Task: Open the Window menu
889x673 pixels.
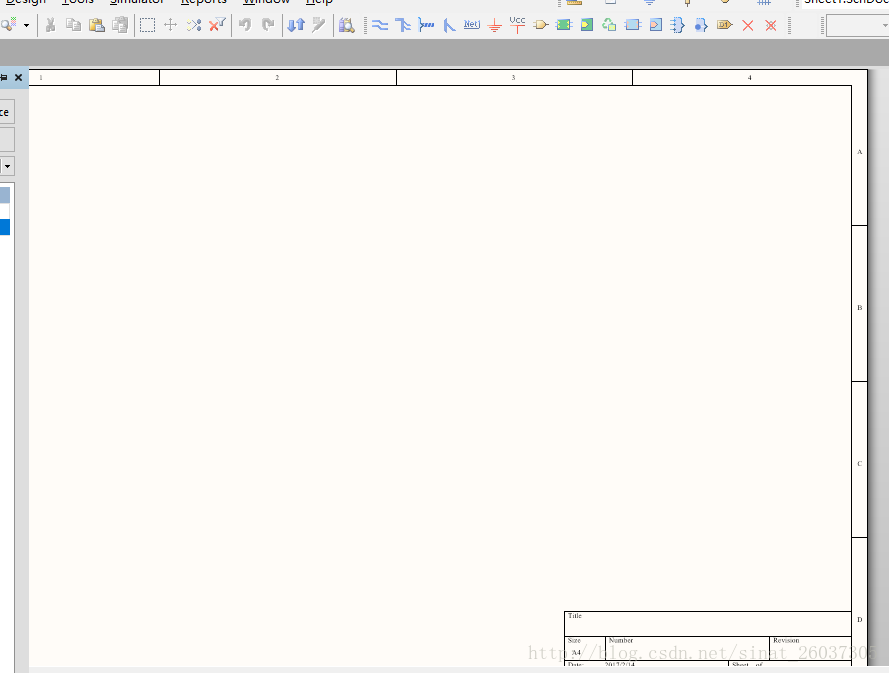Action: (x=266, y=2)
